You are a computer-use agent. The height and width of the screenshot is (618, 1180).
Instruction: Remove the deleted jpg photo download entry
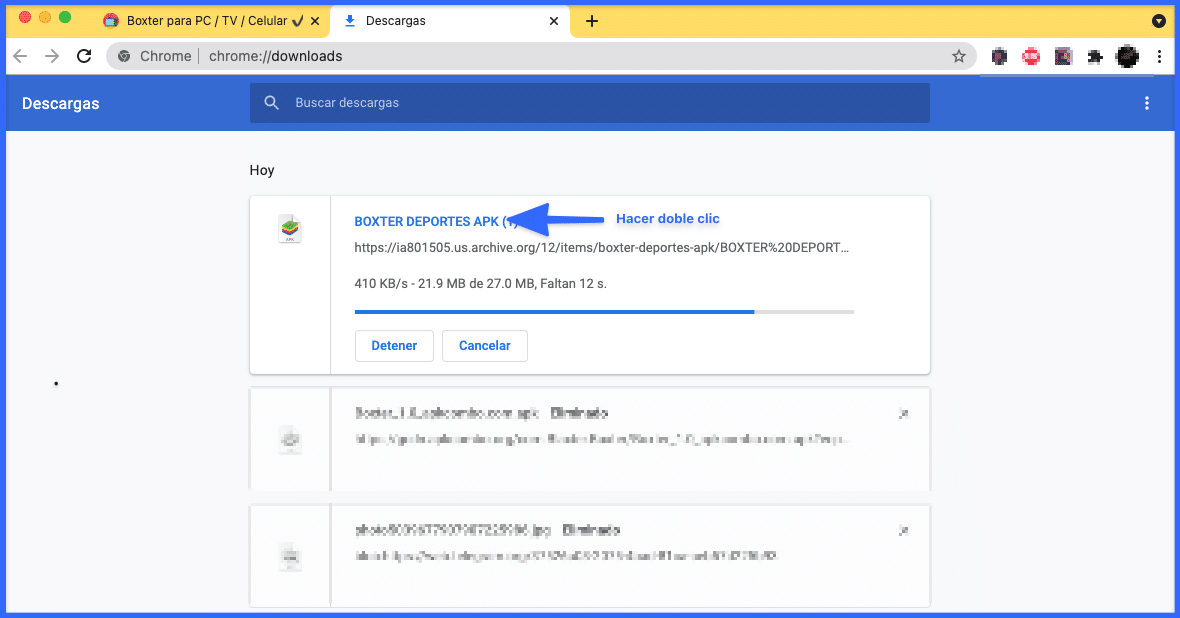coord(903,529)
